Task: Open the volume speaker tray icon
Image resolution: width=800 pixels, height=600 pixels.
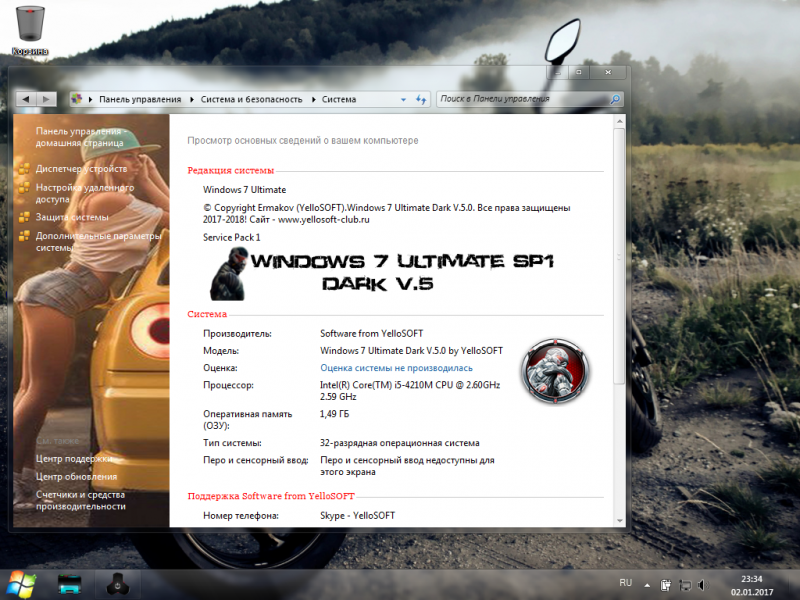Action: click(704, 585)
